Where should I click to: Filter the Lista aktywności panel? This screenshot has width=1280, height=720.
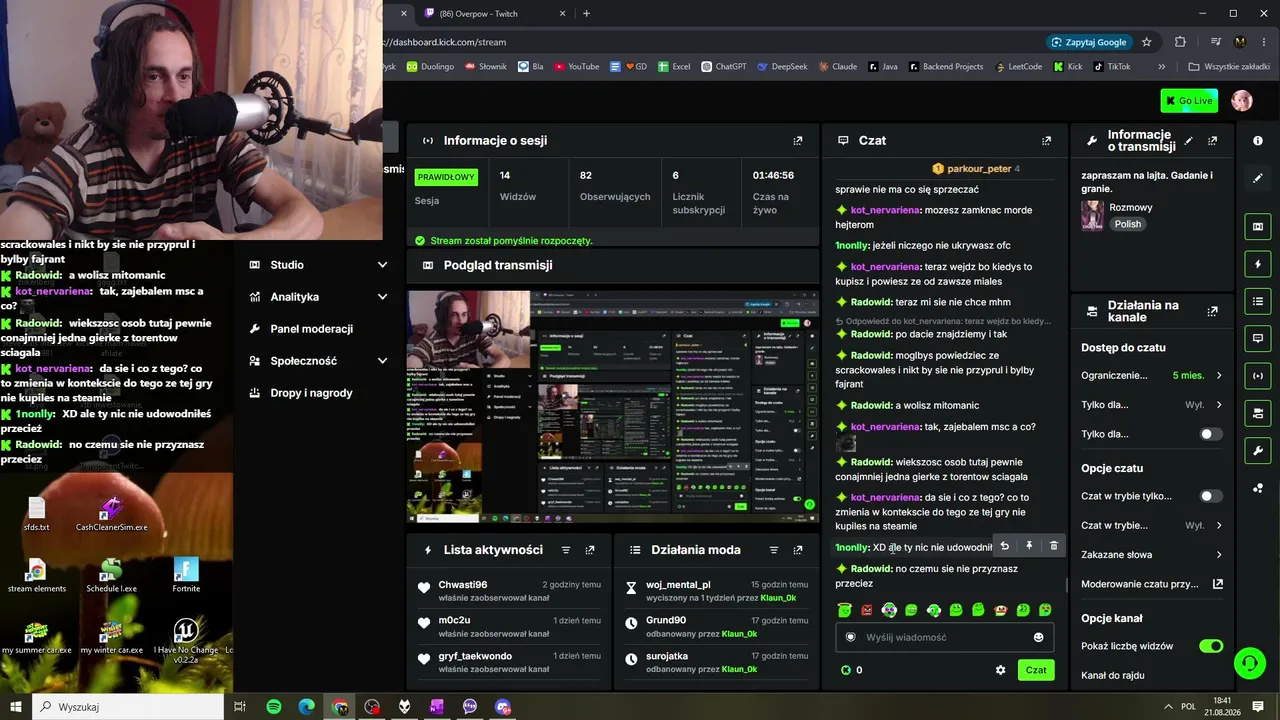tap(566, 550)
